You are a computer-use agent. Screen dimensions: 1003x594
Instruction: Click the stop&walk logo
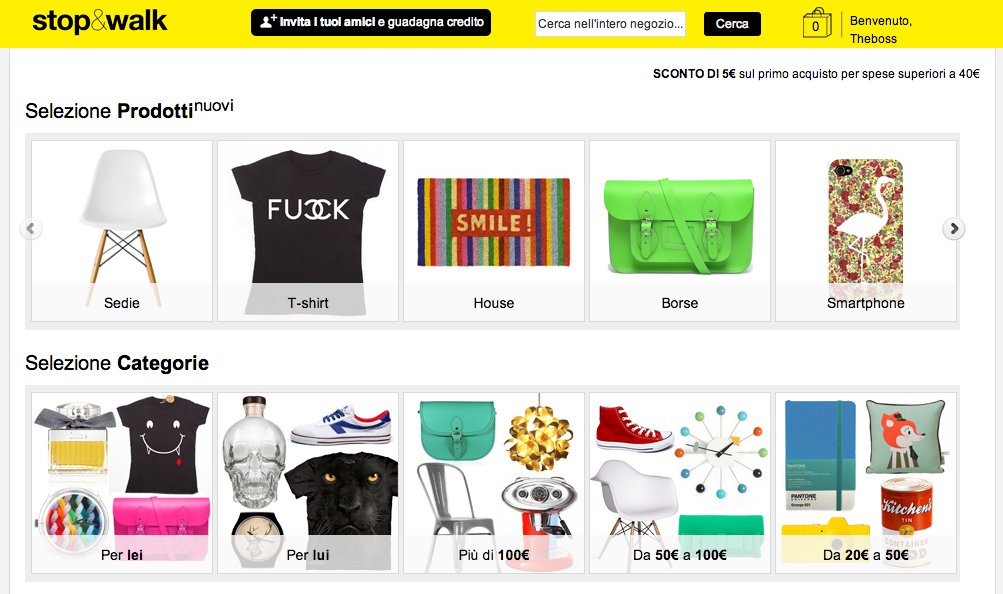pos(99,21)
